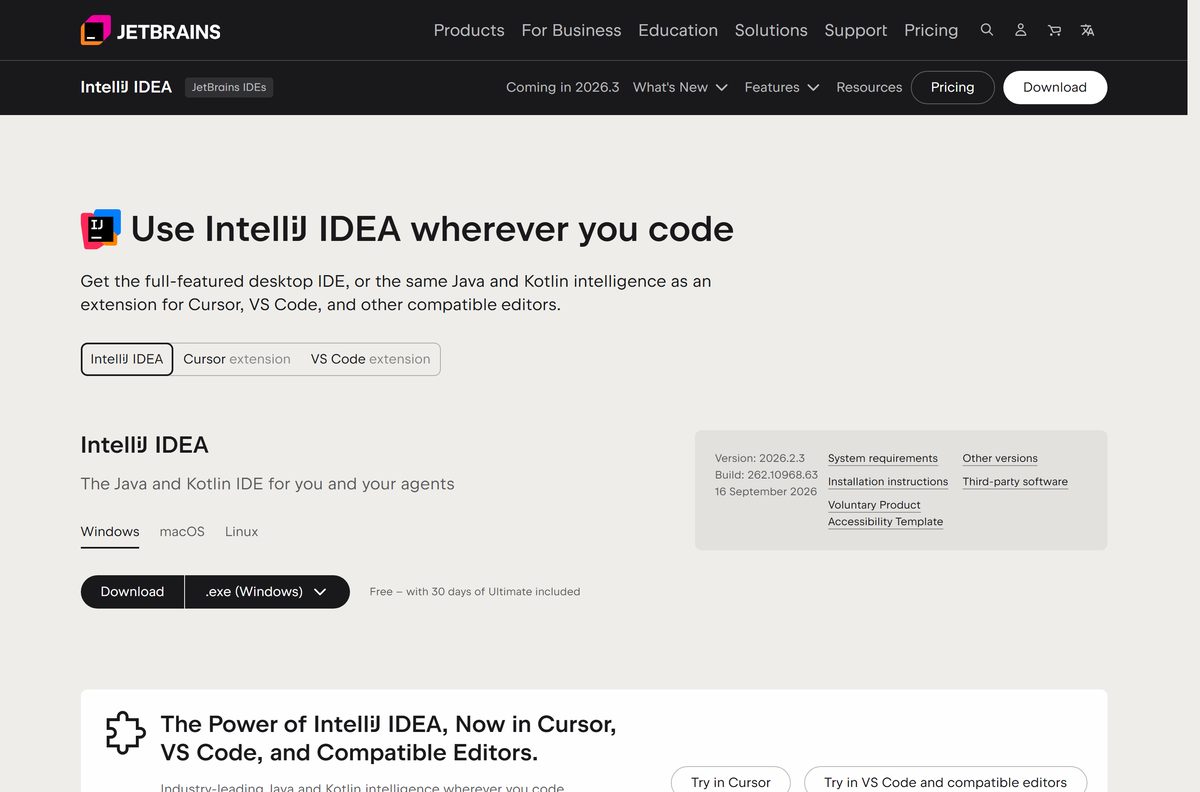The height and width of the screenshot is (792, 1200).
Task: Open the language selector icon
Action: (x=1088, y=30)
